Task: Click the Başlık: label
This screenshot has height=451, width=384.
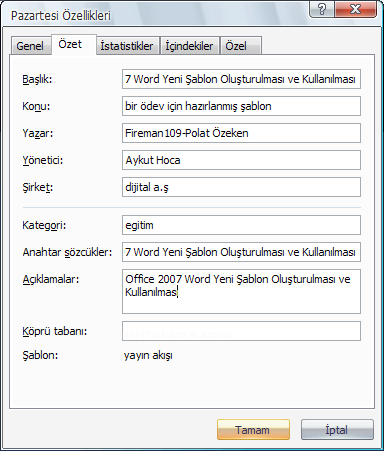Action: [37, 79]
